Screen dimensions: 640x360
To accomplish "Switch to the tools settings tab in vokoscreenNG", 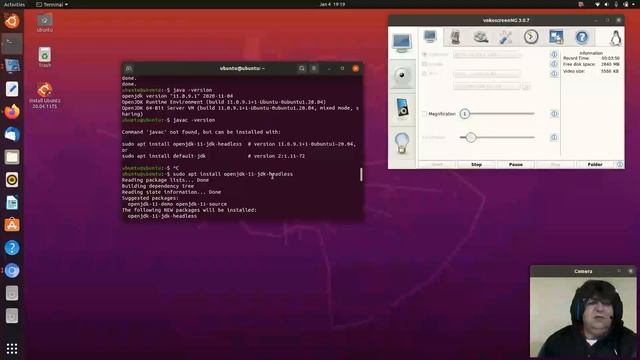I will [506, 37].
